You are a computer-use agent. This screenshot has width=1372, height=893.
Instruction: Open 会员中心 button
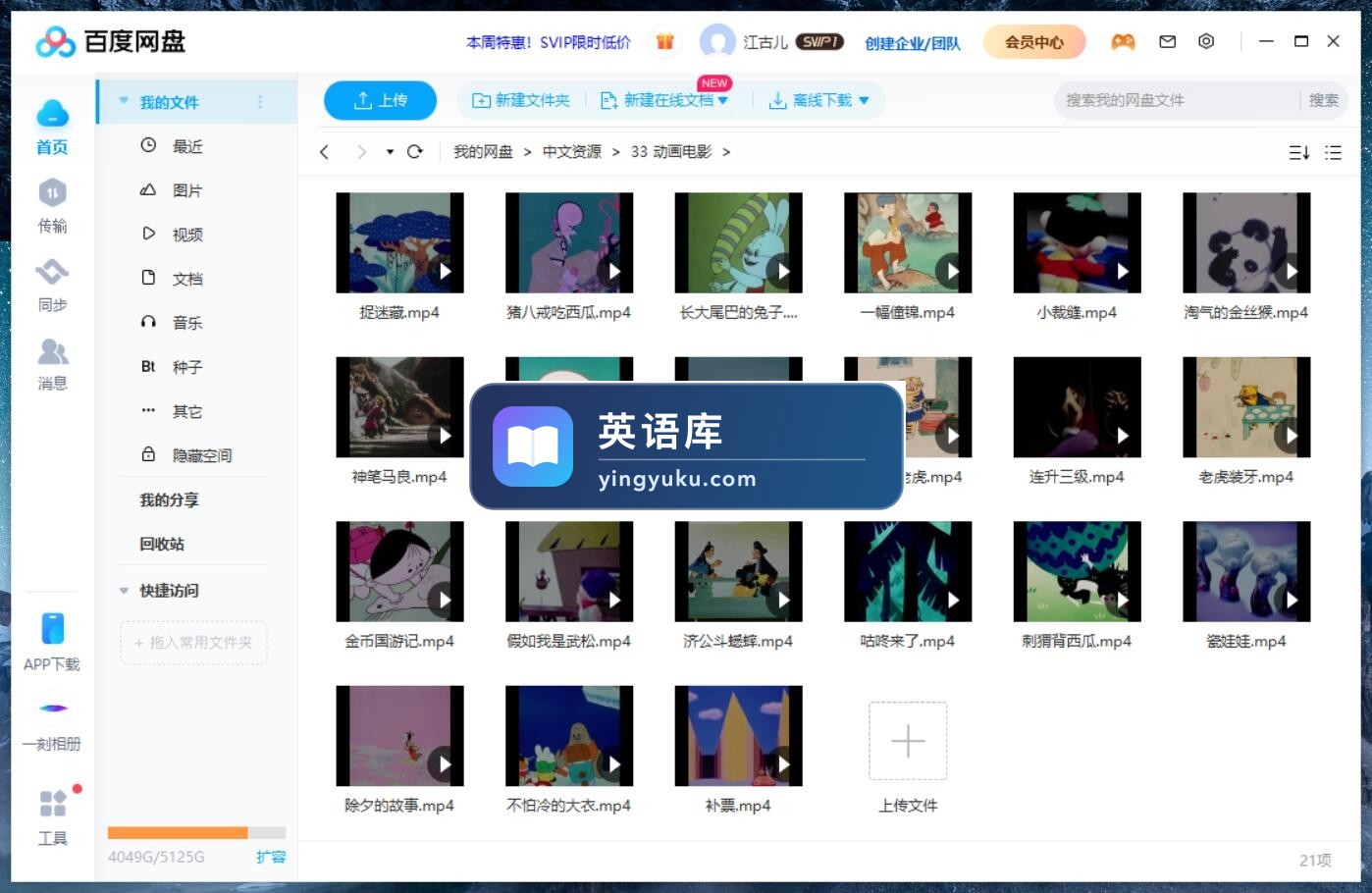(x=1034, y=41)
